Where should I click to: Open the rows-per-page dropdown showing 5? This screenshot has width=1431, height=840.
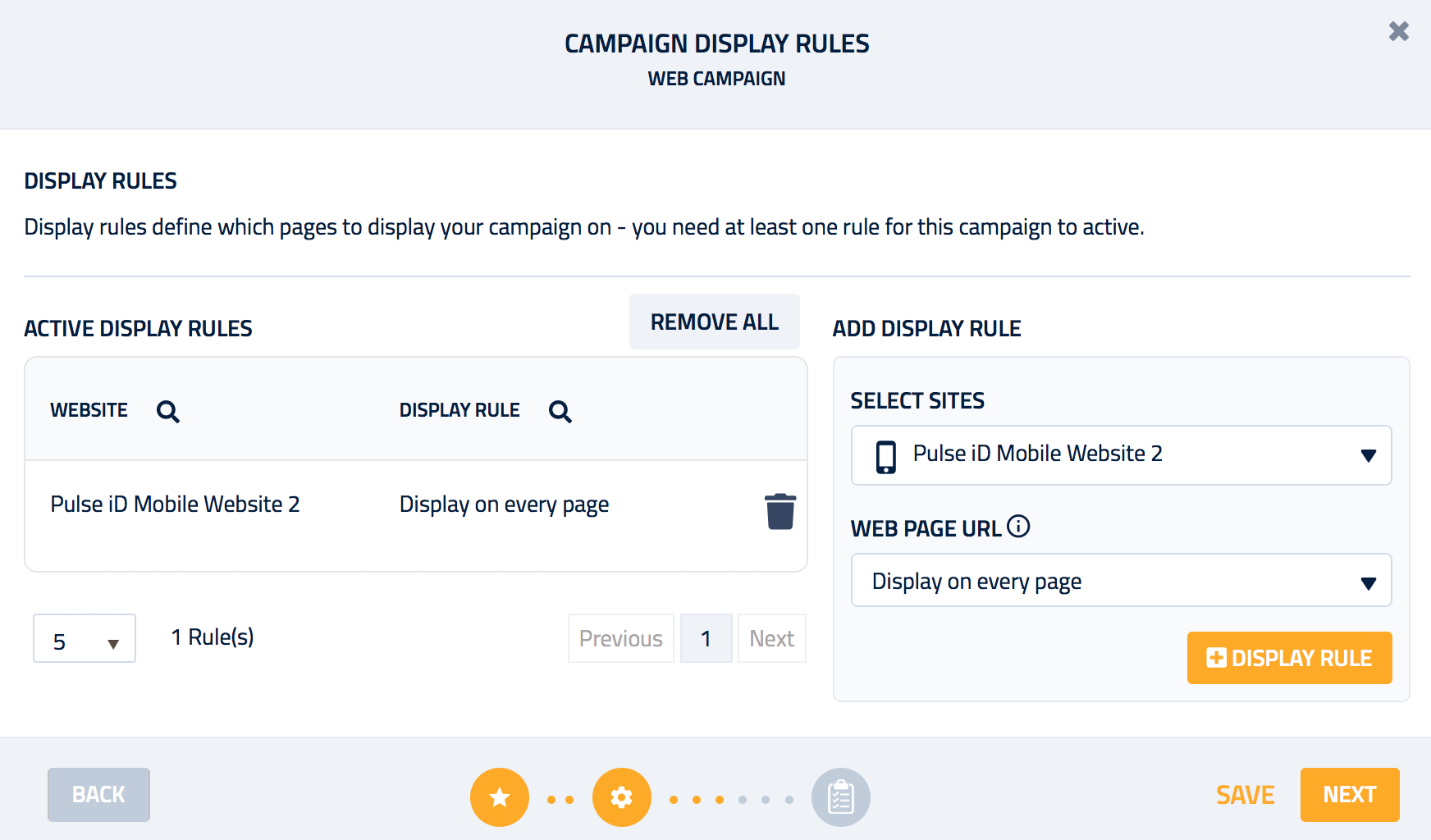pyautogui.click(x=85, y=639)
